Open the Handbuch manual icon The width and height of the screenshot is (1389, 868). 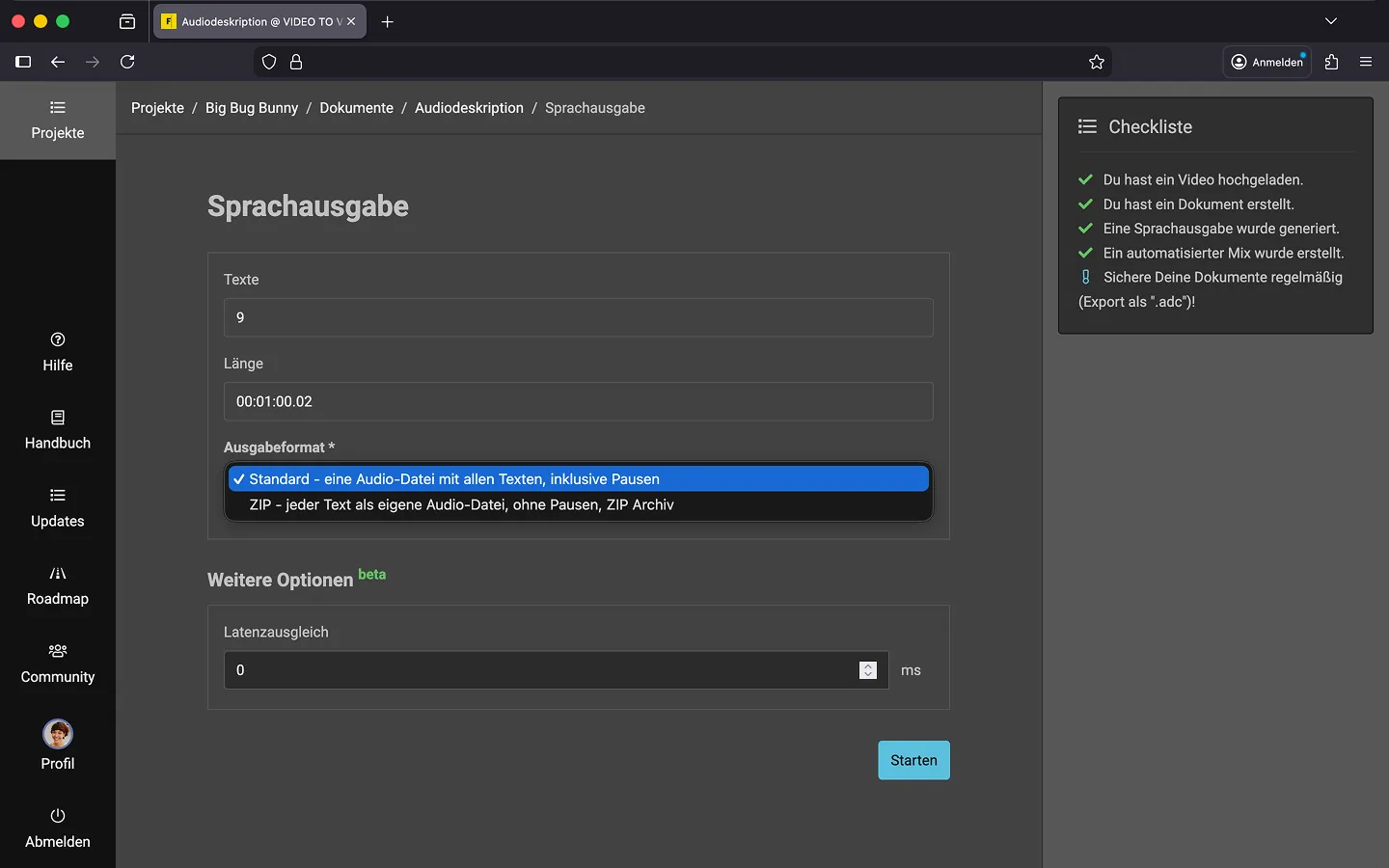coord(58,418)
